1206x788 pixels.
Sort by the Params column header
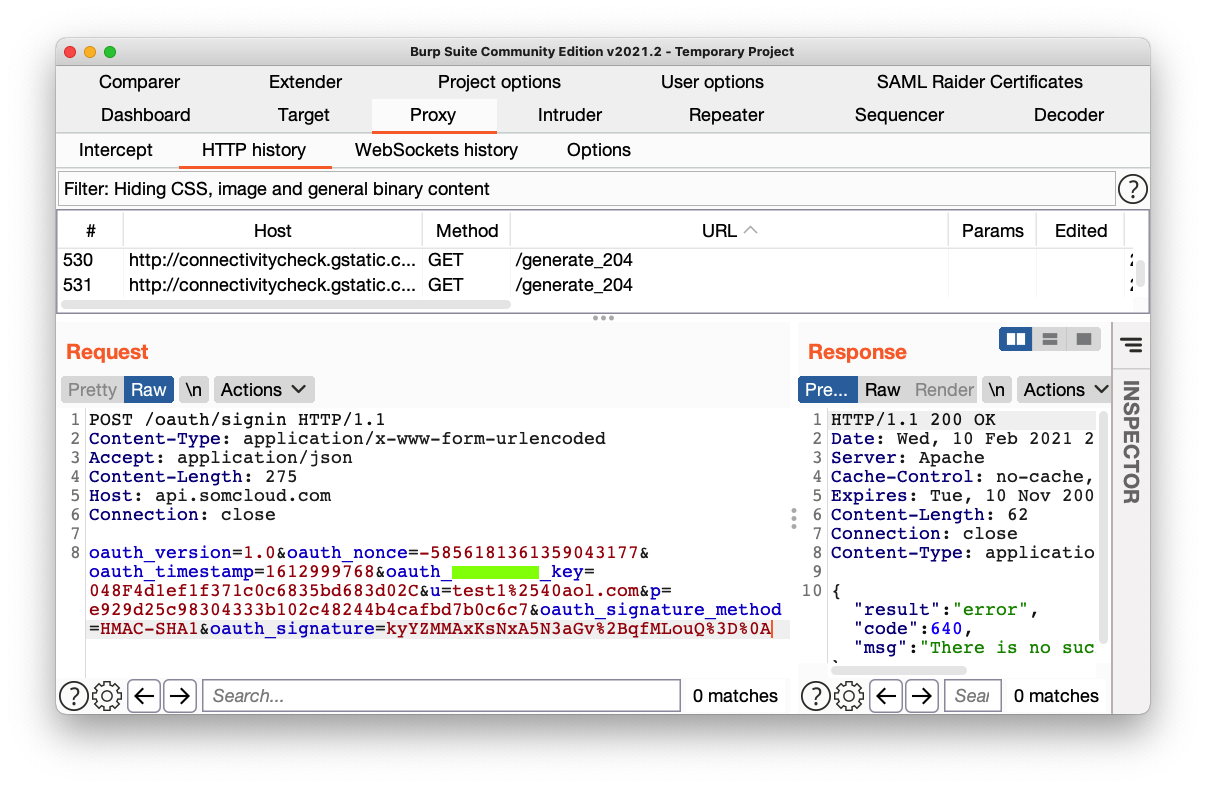coord(992,231)
